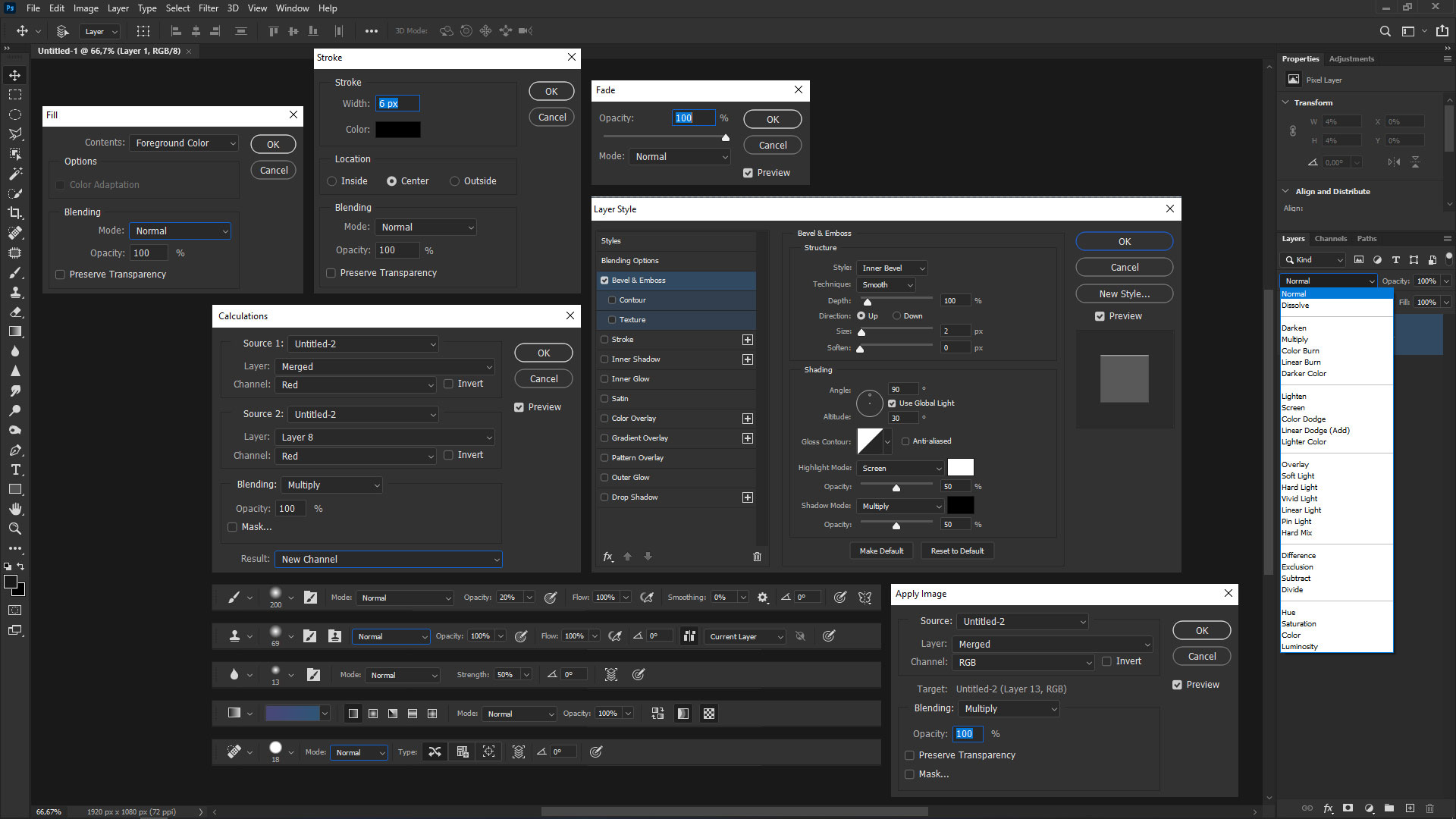1456x819 pixels.
Task: Open the Technique dropdown in Bevel & Emboss
Action: click(886, 284)
